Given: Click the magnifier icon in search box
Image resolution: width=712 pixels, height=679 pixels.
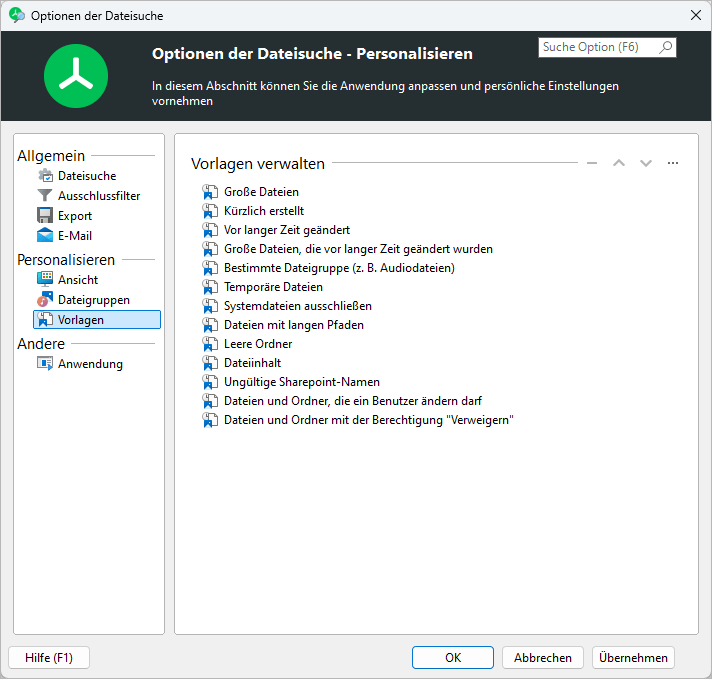Looking at the screenshot, I should tap(665, 47).
